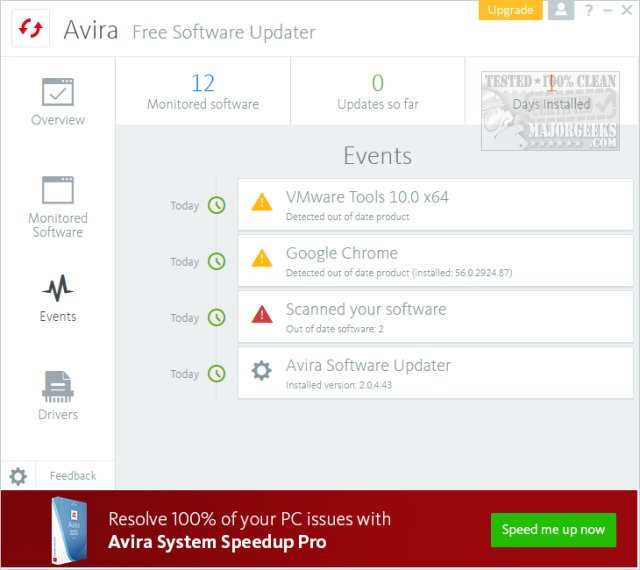Click Today label next to Scanned your software
The height and width of the screenshot is (570, 640).
click(x=184, y=318)
